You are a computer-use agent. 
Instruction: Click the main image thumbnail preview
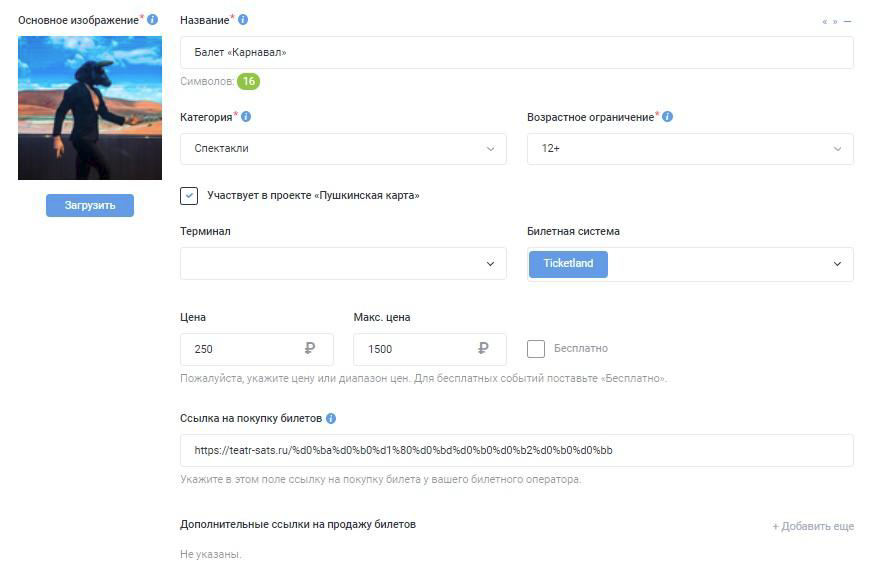click(90, 108)
